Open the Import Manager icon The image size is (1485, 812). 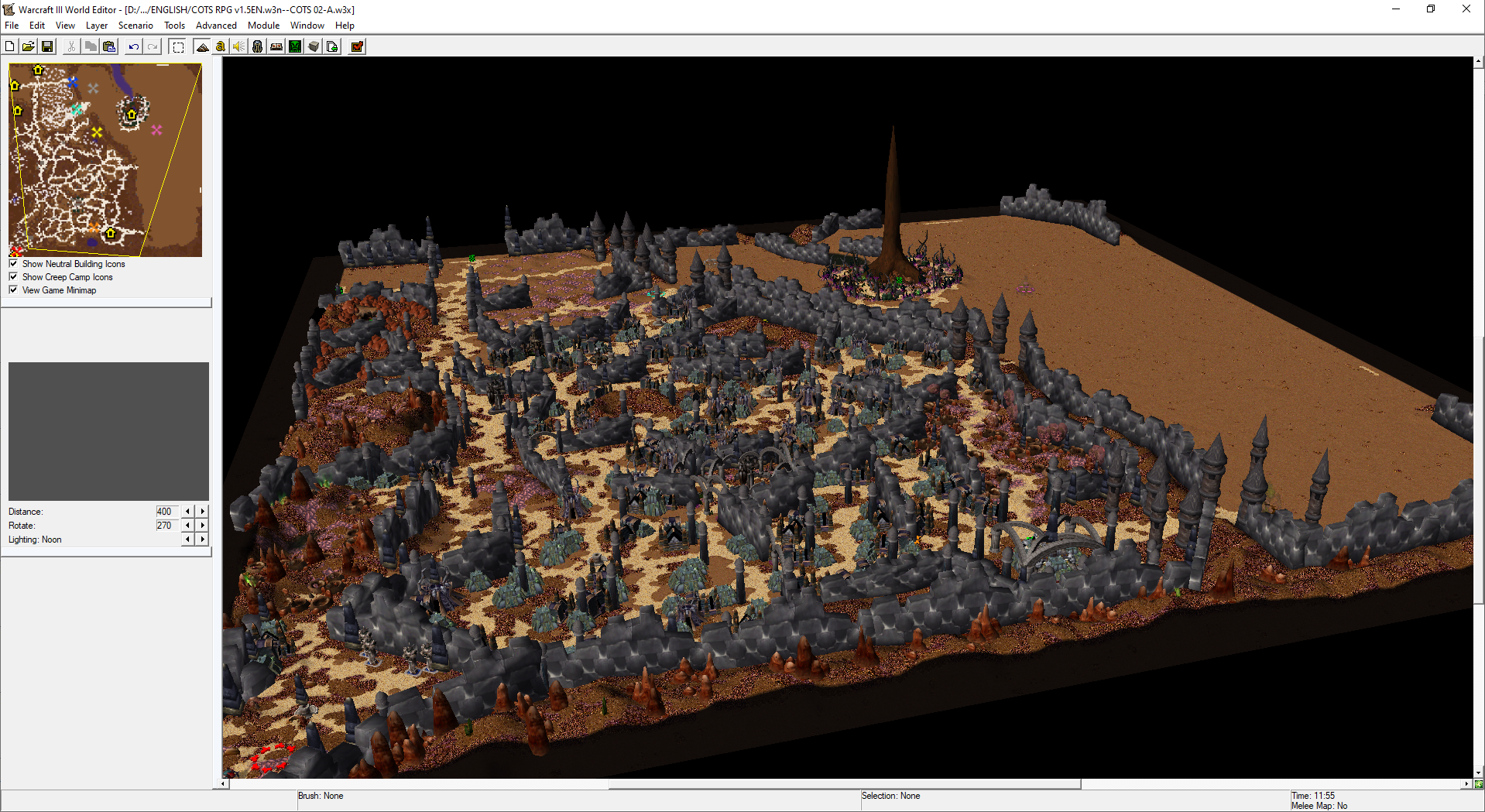pos(332,46)
